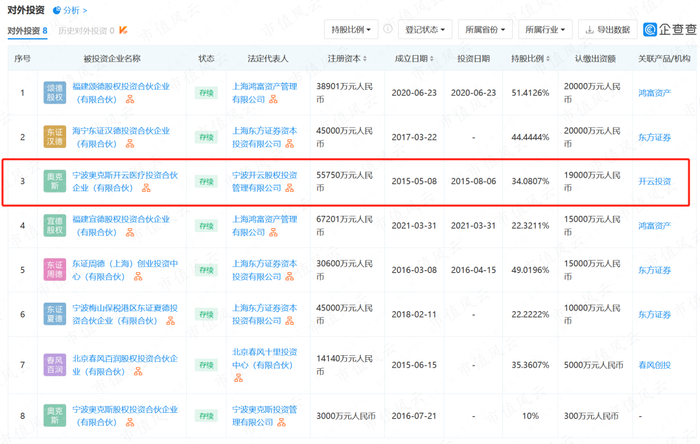Click the 企查查 logo
700x444 pixels.
[670, 29]
